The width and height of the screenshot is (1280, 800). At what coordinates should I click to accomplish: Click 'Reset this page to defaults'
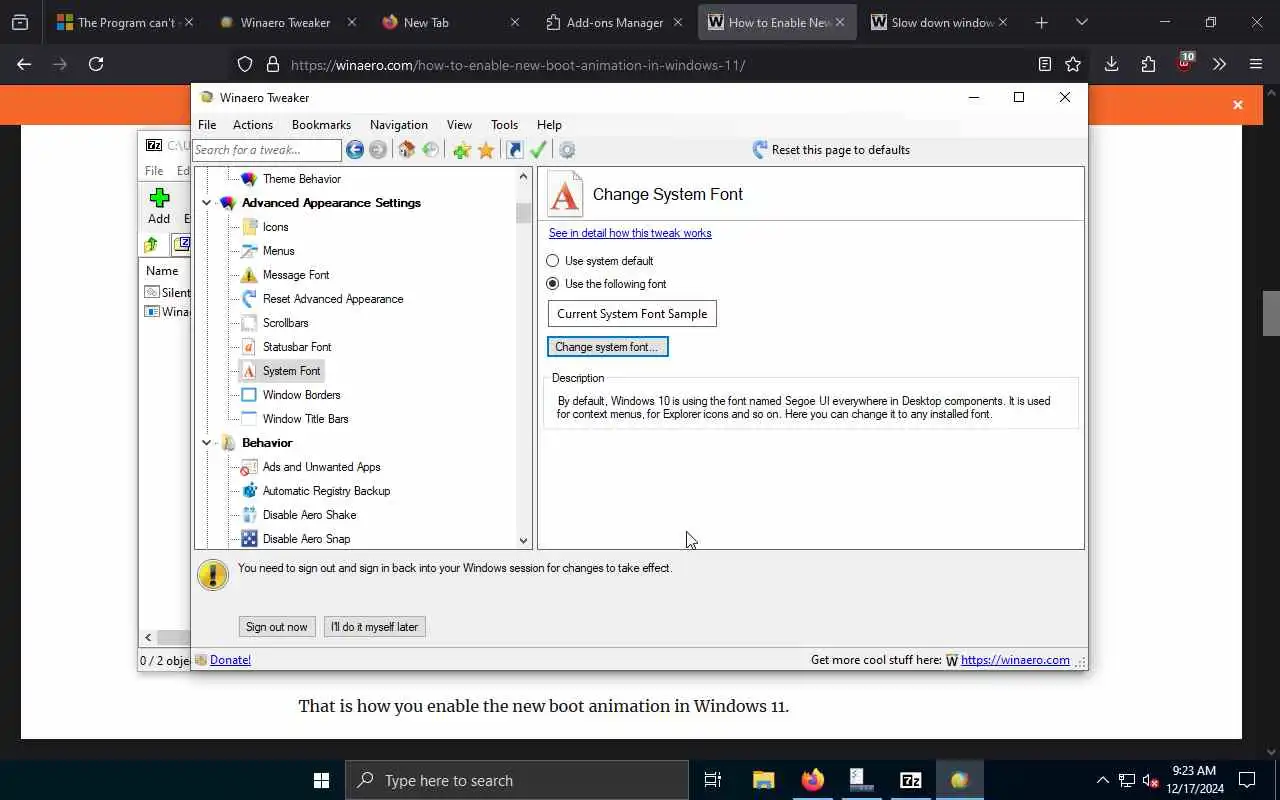(830, 150)
